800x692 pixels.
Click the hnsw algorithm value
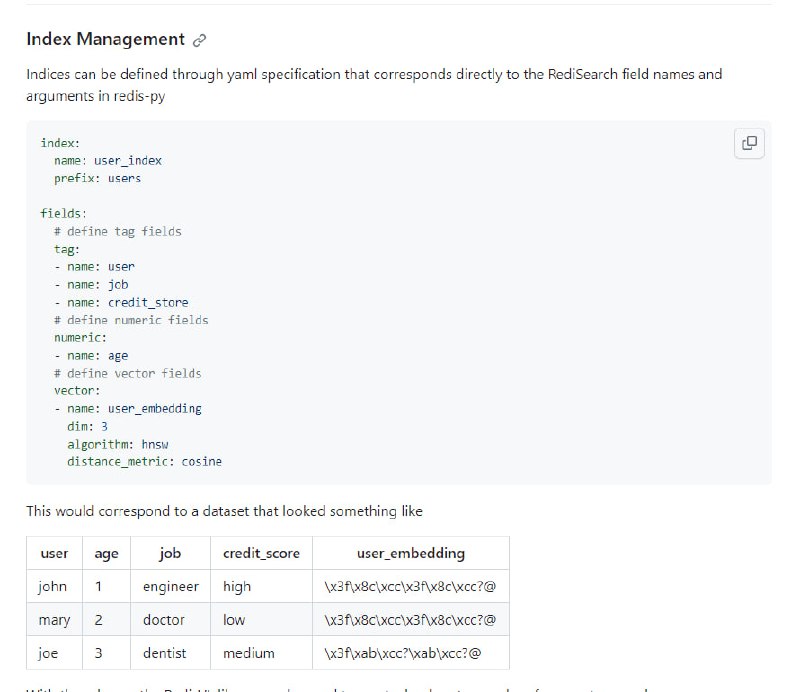157,444
